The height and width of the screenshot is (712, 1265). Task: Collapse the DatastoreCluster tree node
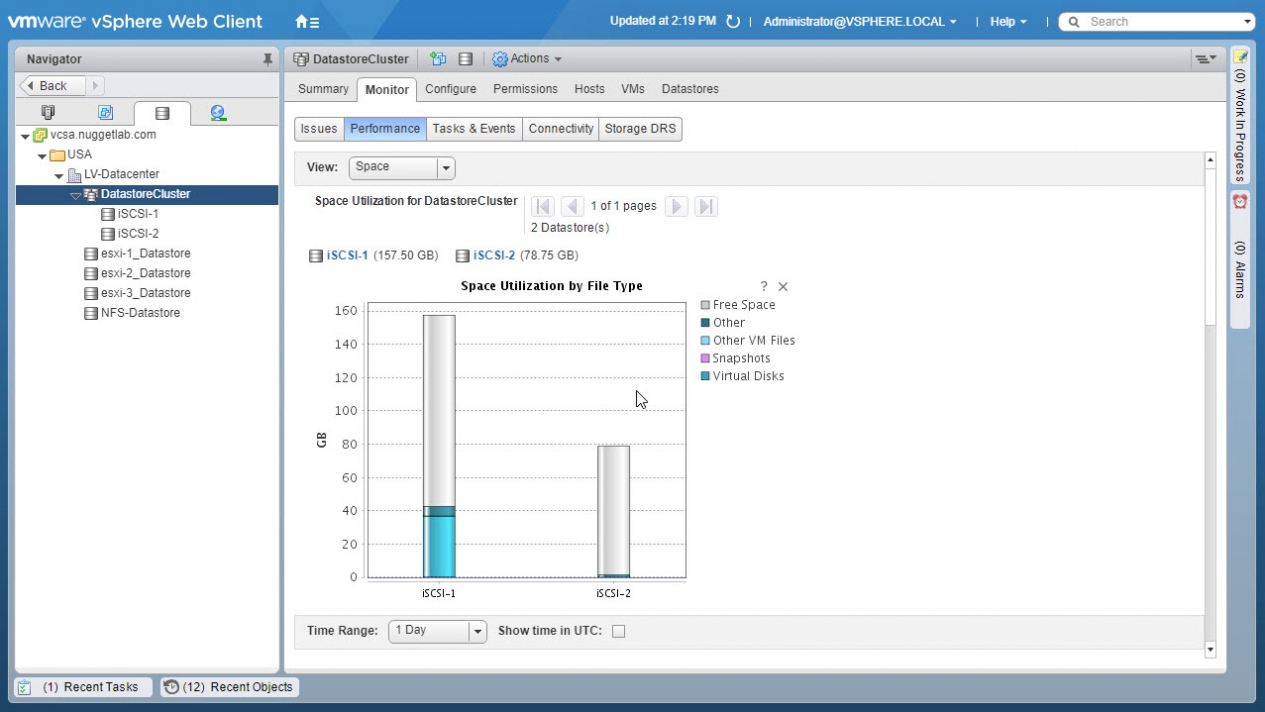[76, 195]
